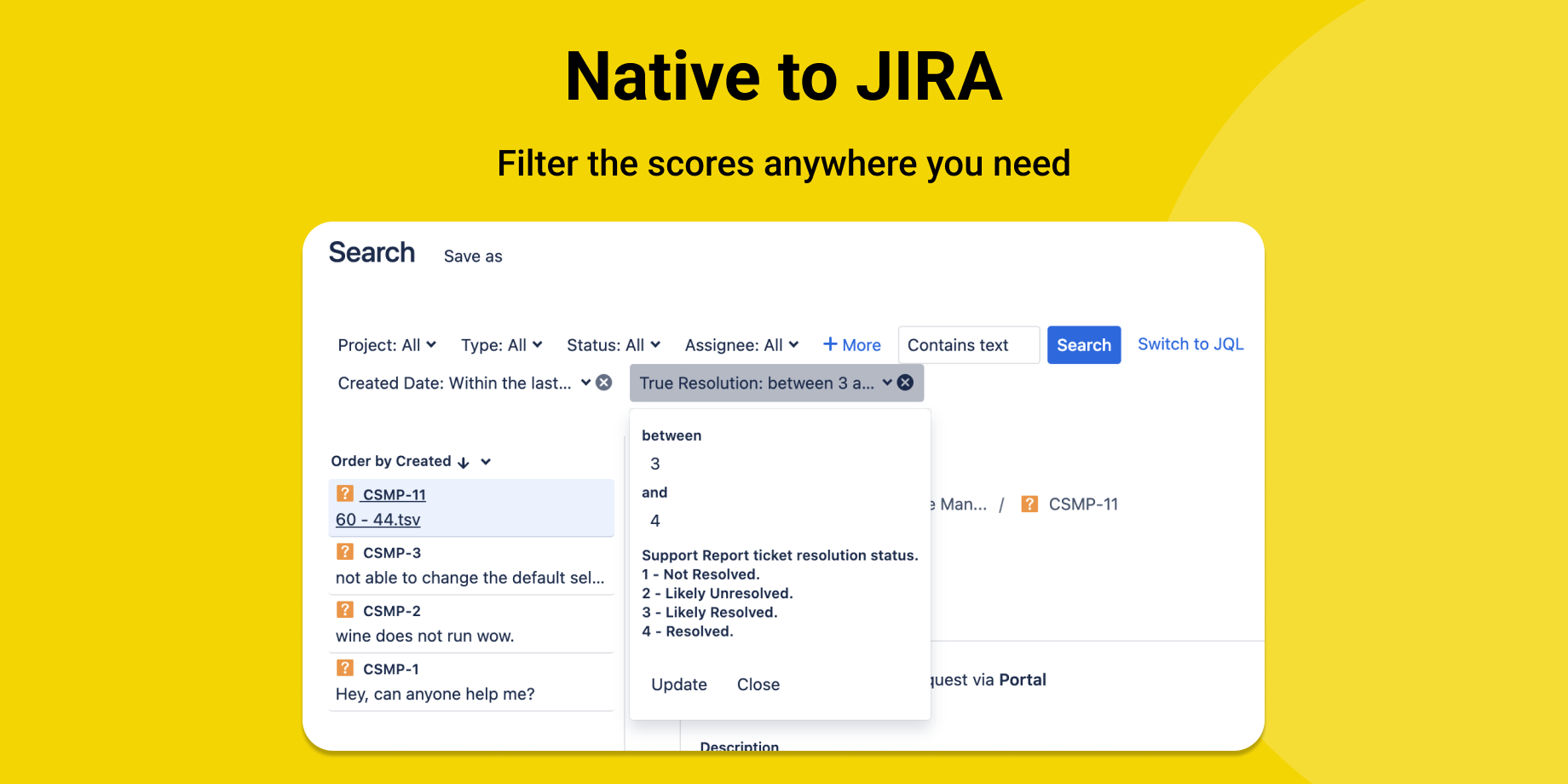Click the CSMP-3 issue type icon

(x=345, y=551)
